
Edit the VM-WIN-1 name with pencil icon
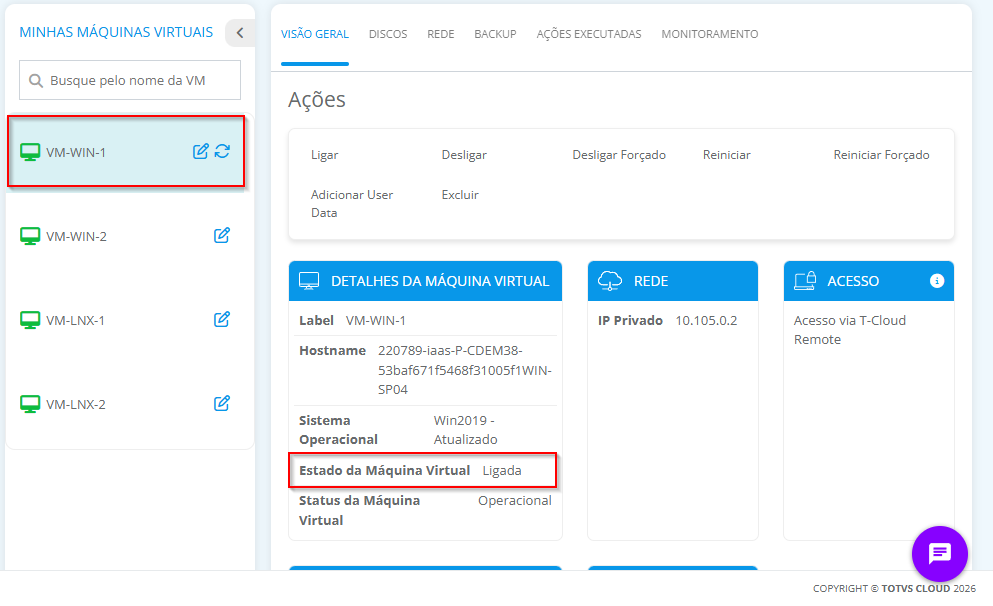pos(201,151)
